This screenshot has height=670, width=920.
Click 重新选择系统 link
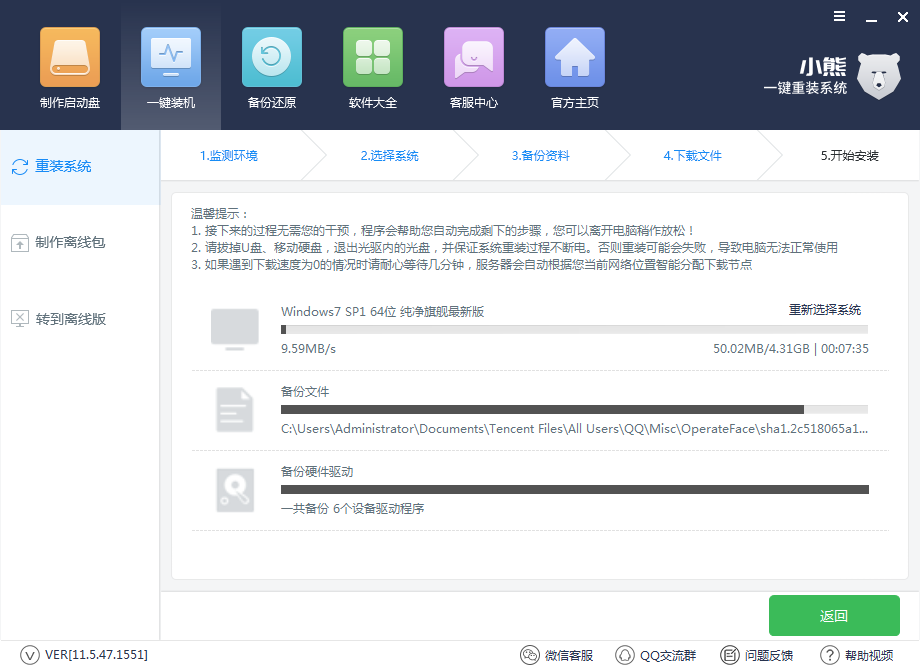point(824,310)
